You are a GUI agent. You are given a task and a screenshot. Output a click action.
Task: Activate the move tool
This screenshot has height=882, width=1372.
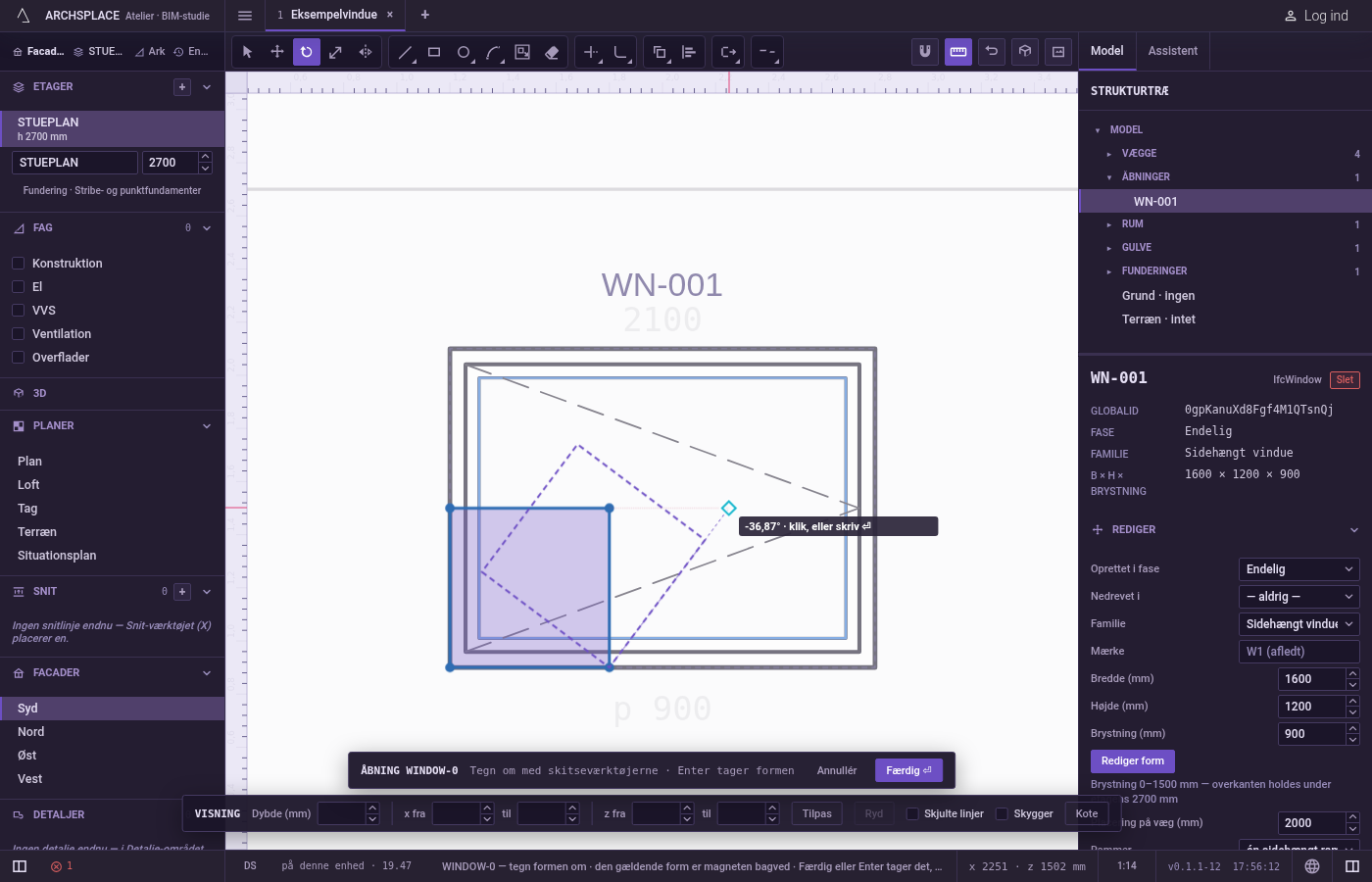pos(277,52)
